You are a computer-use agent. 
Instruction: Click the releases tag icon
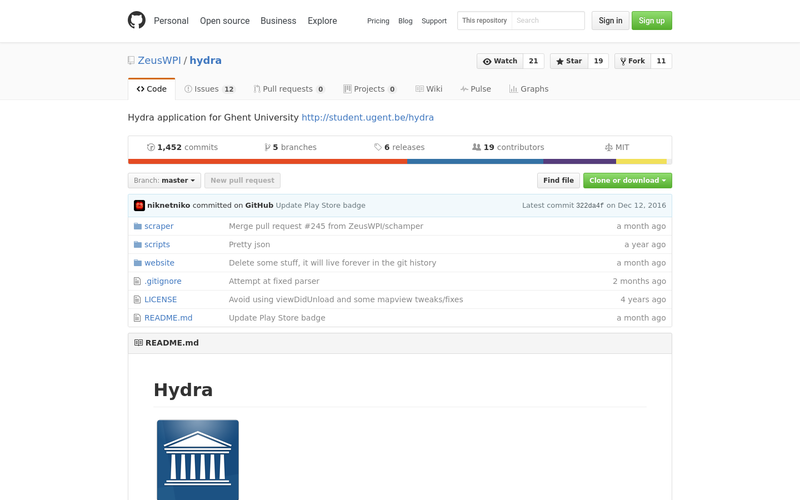pyautogui.click(x=378, y=147)
